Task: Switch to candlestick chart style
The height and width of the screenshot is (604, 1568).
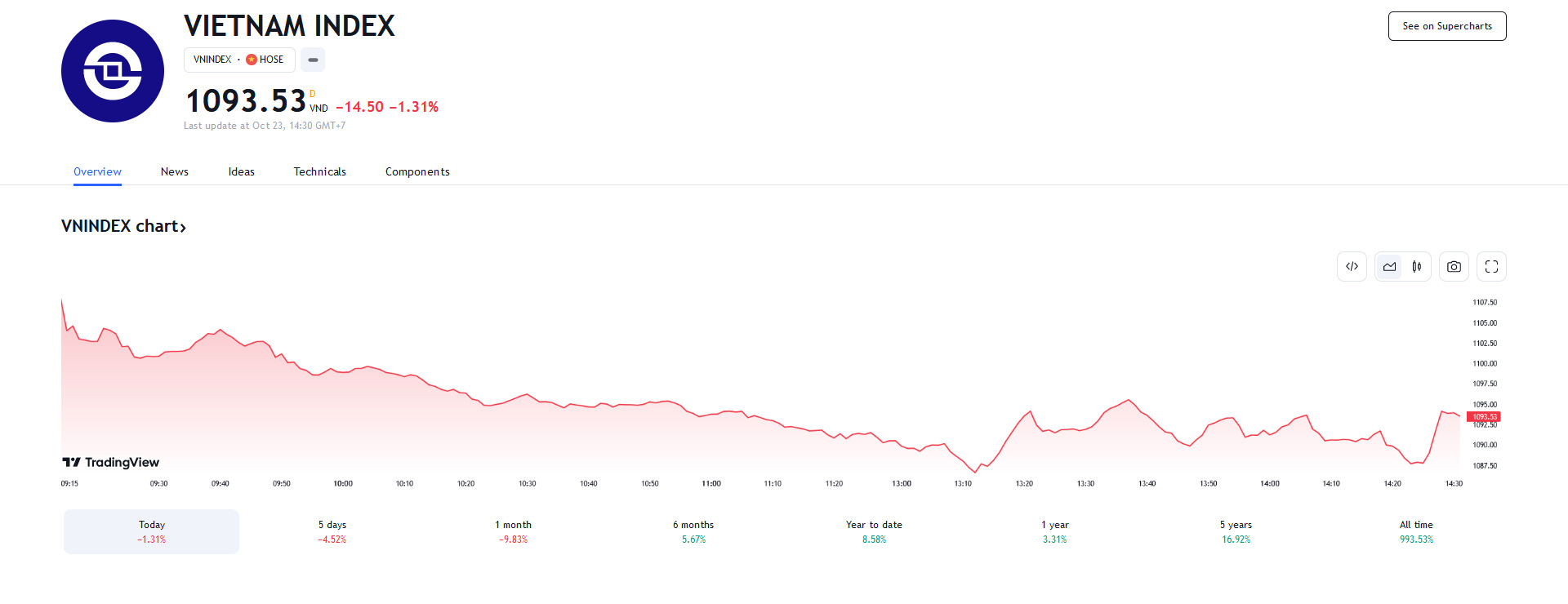Action: coord(1417,267)
